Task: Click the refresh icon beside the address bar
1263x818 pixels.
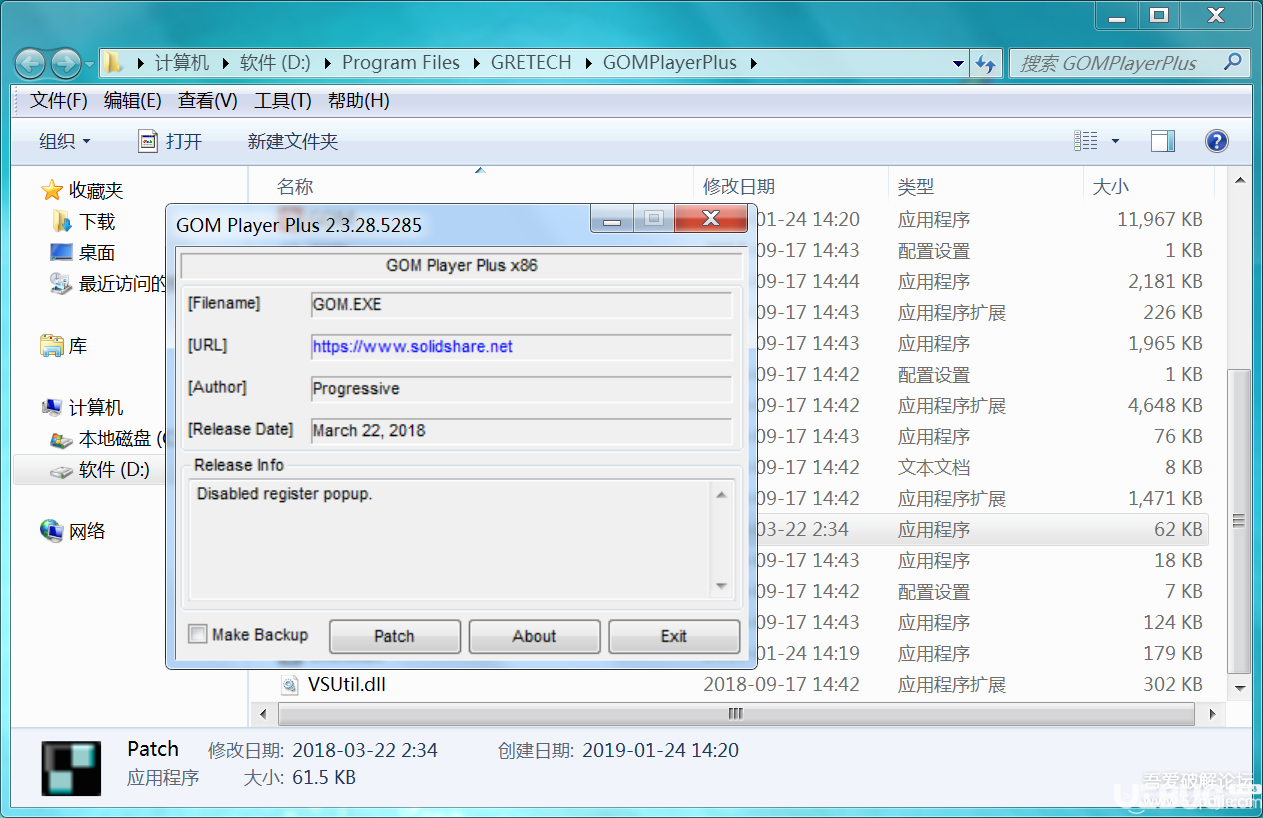Action: click(986, 64)
